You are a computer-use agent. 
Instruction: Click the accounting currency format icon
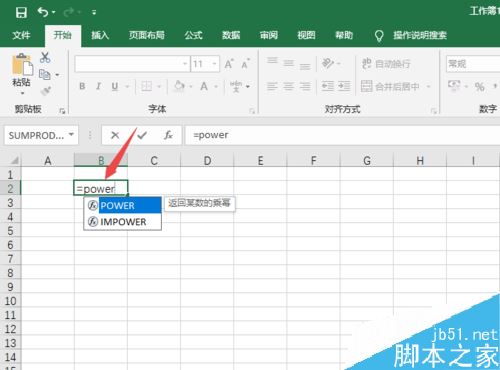pos(454,86)
